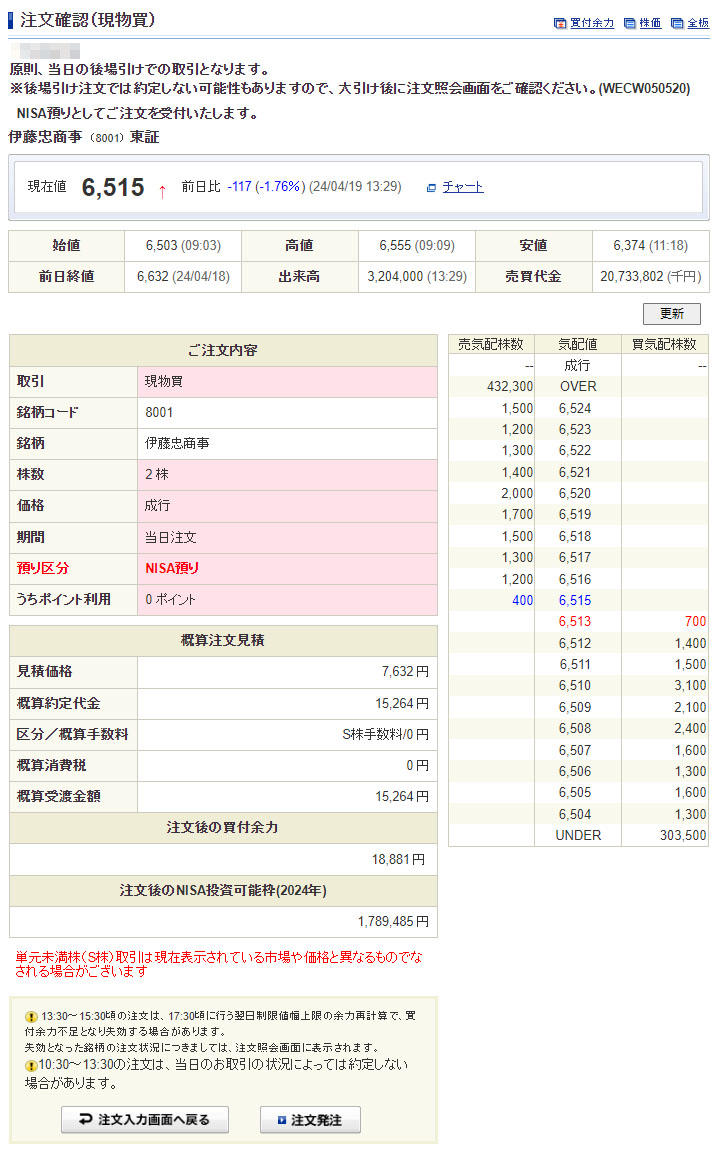This screenshot has width=717, height=1153.
Task: Click the 全板 icon at top
Action: (677, 23)
